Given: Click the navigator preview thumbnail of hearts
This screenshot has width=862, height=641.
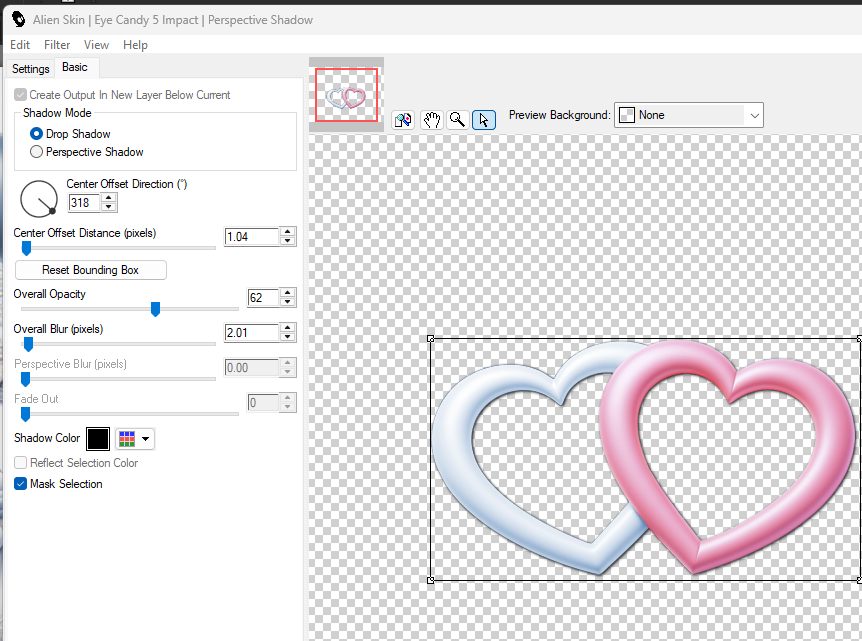Looking at the screenshot, I should coord(346,95).
